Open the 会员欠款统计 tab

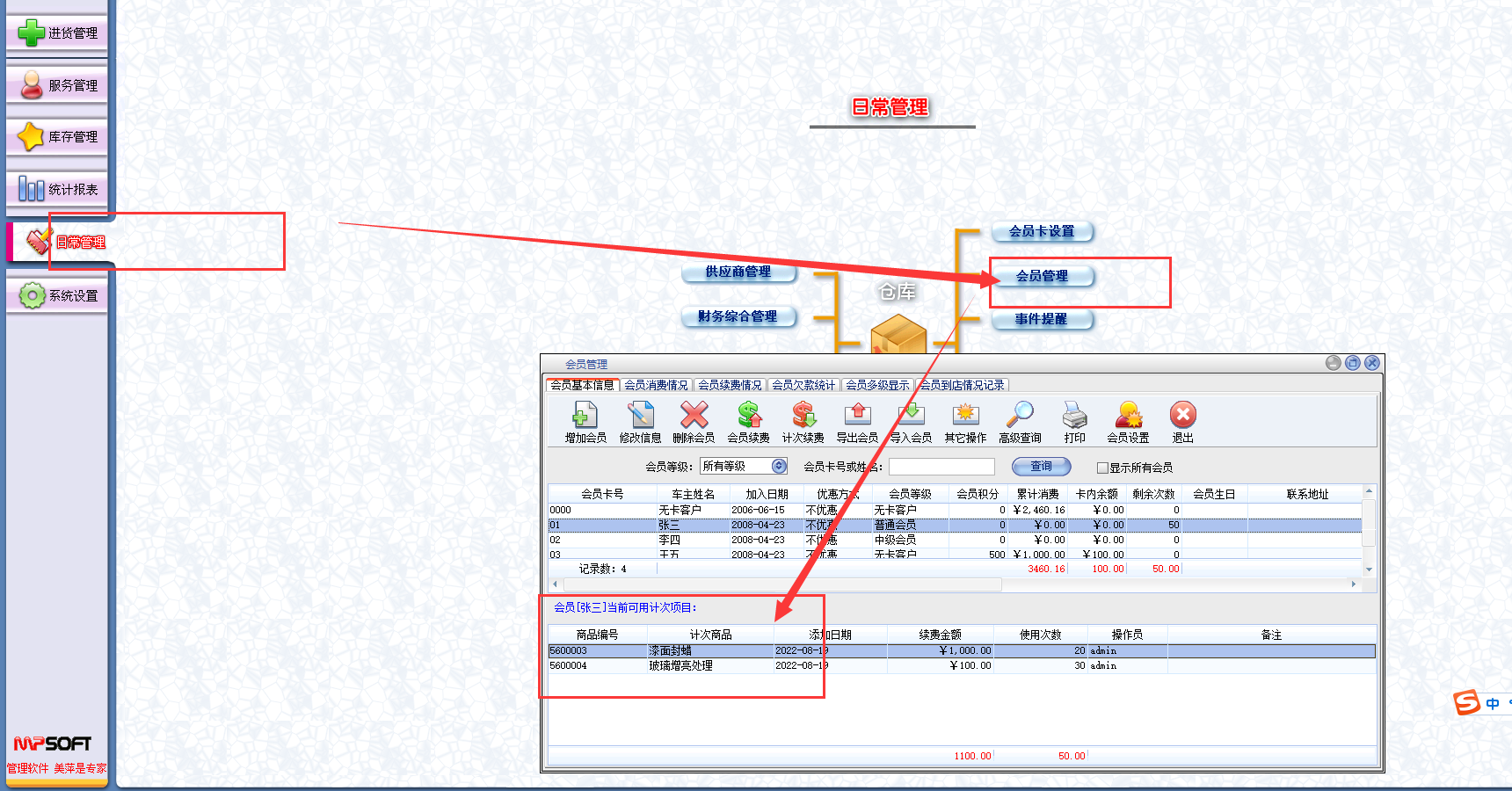tap(803, 385)
